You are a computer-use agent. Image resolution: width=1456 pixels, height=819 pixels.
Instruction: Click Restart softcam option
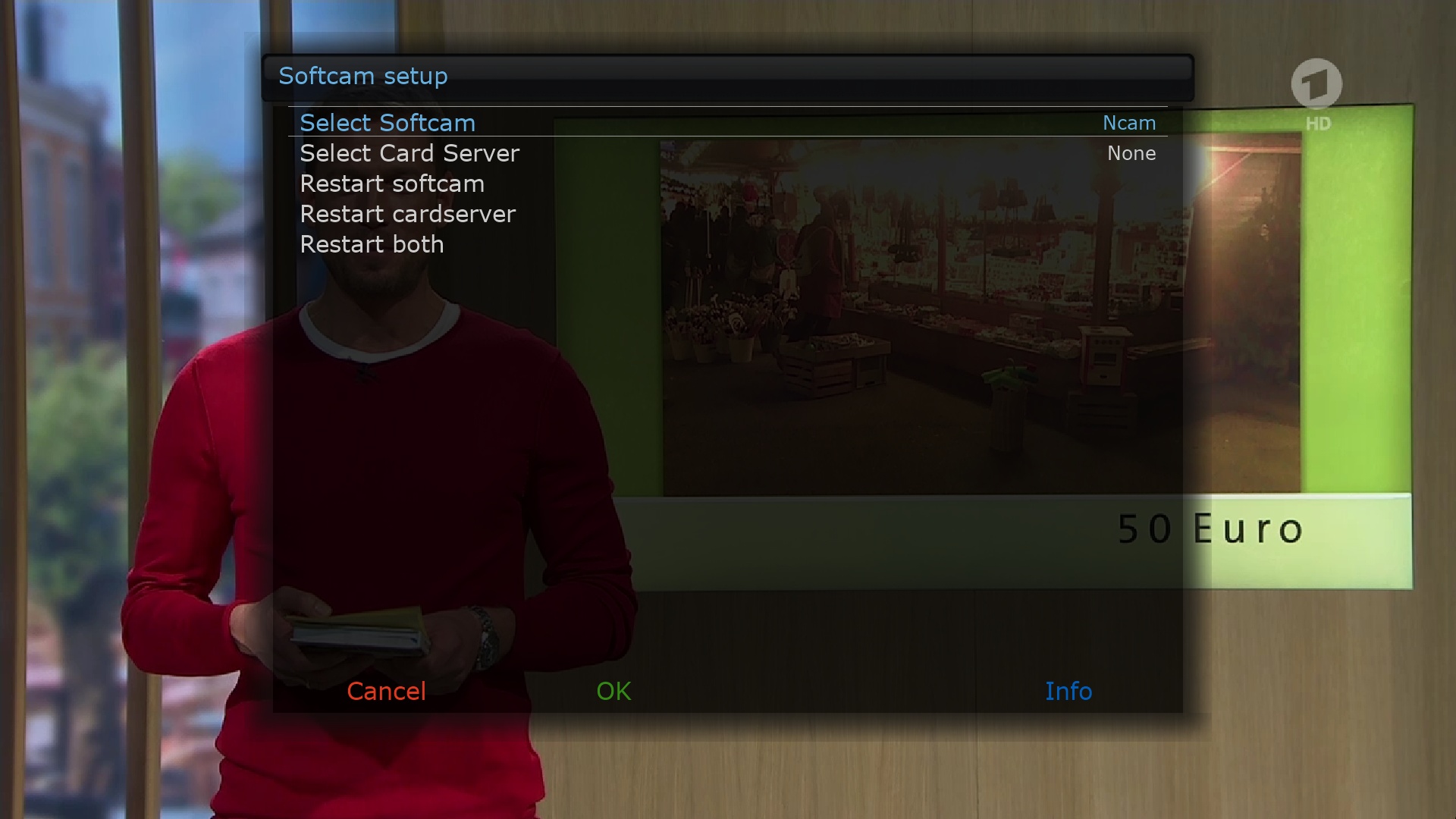[392, 183]
